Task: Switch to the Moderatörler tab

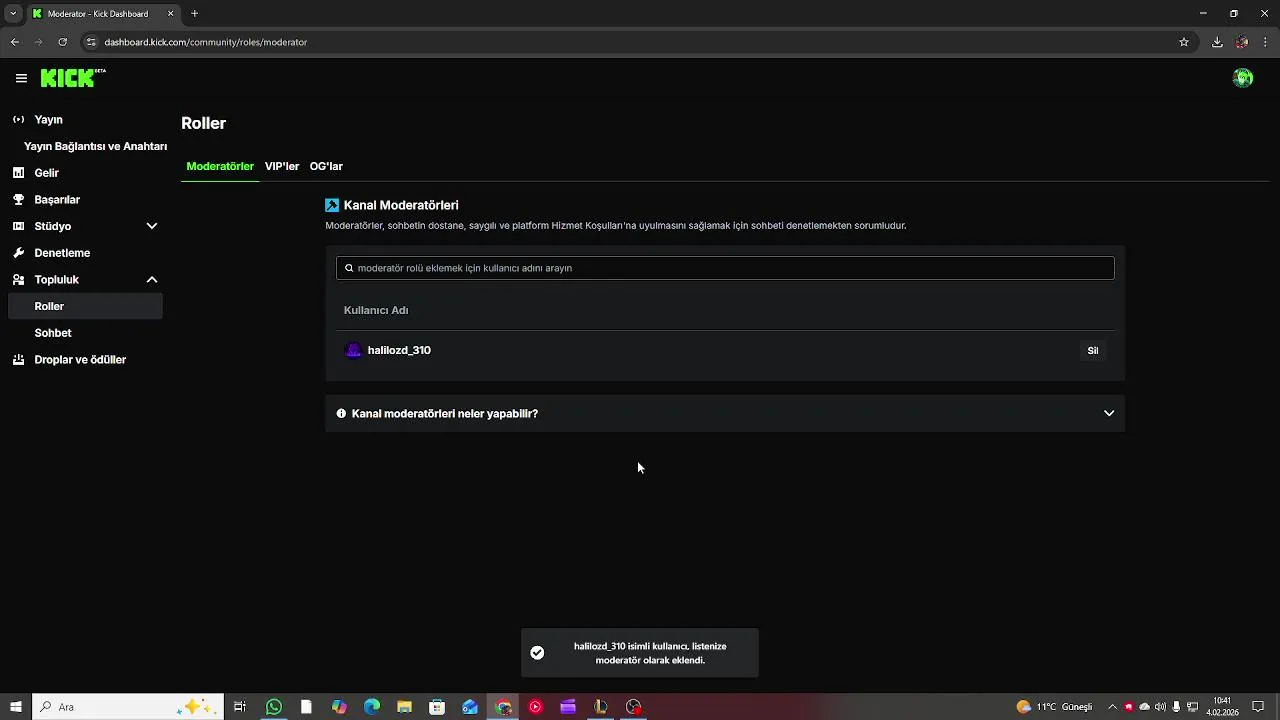Action: click(220, 166)
